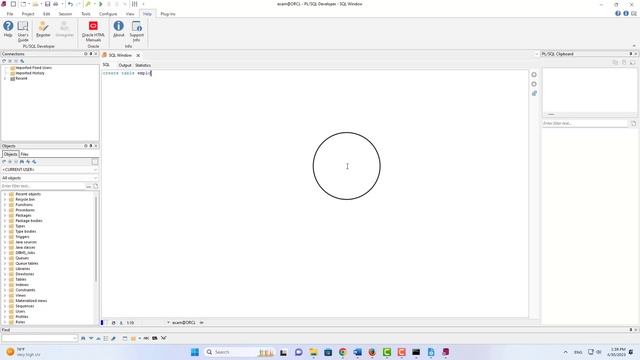Open the Configure ribbon tab
This screenshot has height=360, width=640.
coord(108,14)
